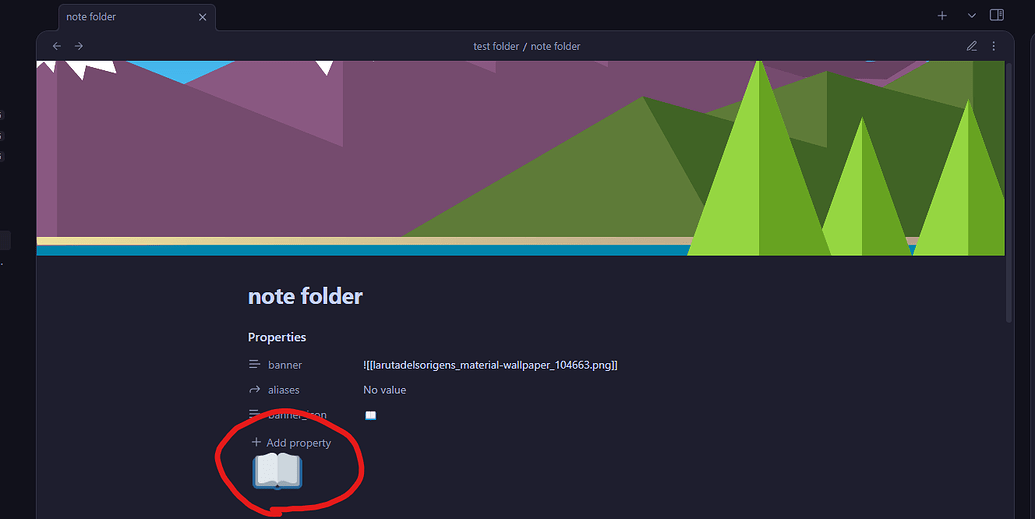1035x519 pixels.
Task: Click the aliases property arrow icon
Action: (x=254, y=390)
